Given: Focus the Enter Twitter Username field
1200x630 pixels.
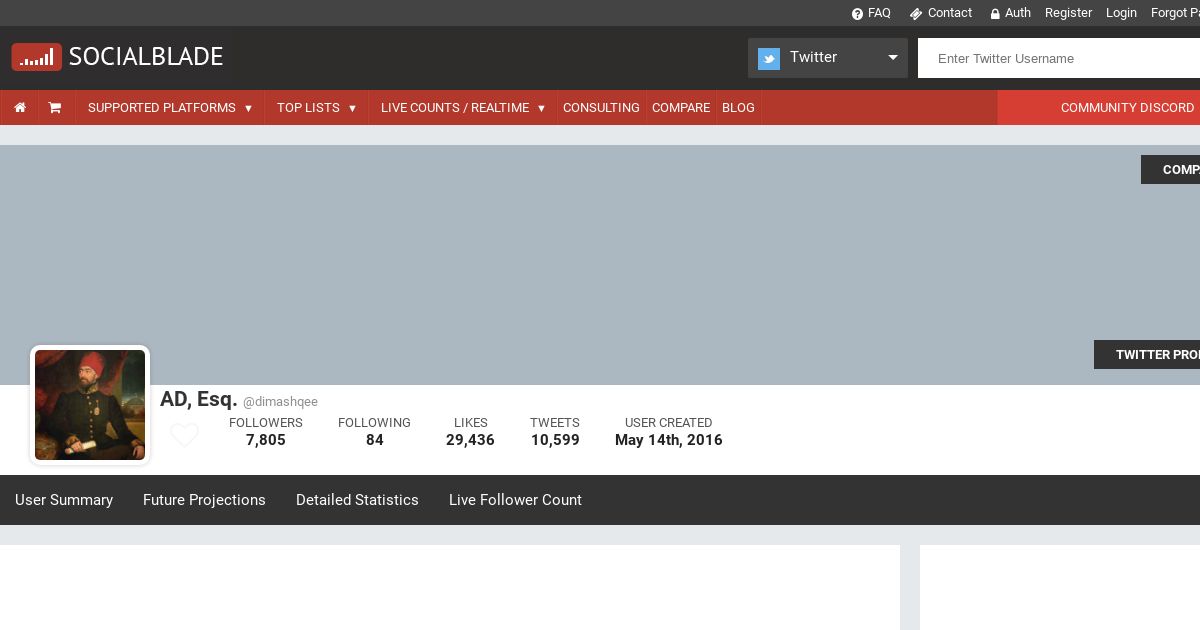Looking at the screenshot, I should click(1059, 58).
